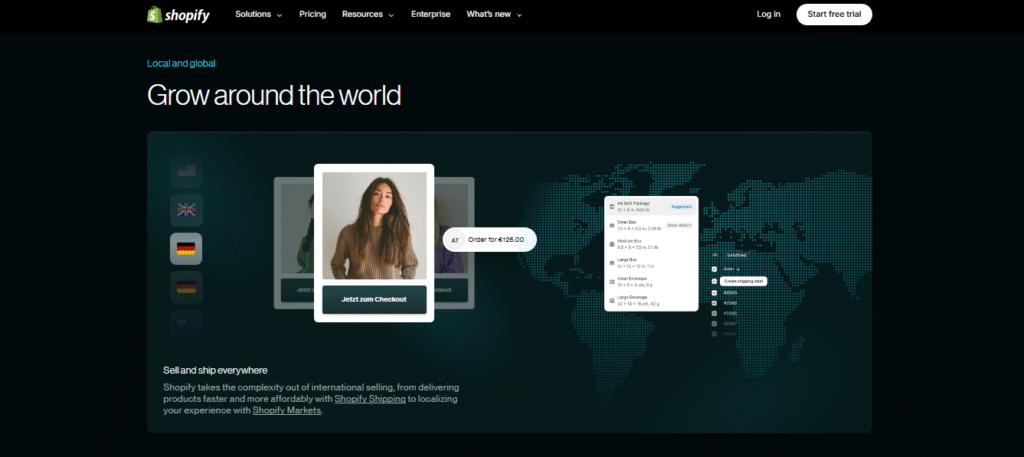Click the Large Box package icon
Image resolution: width=1024 pixels, height=457 pixels.
612,263
